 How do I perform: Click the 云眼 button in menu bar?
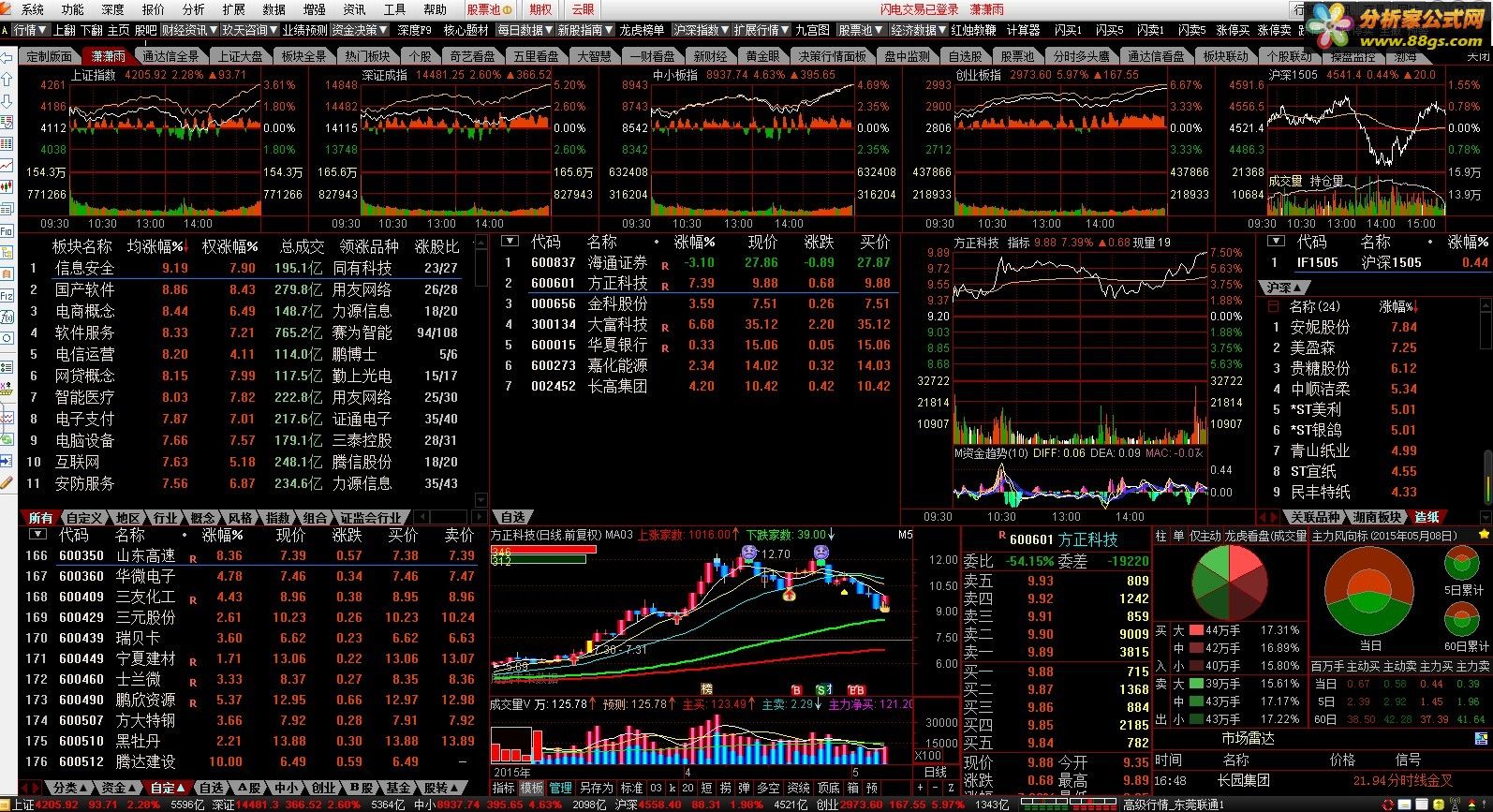(x=583, y=9)
